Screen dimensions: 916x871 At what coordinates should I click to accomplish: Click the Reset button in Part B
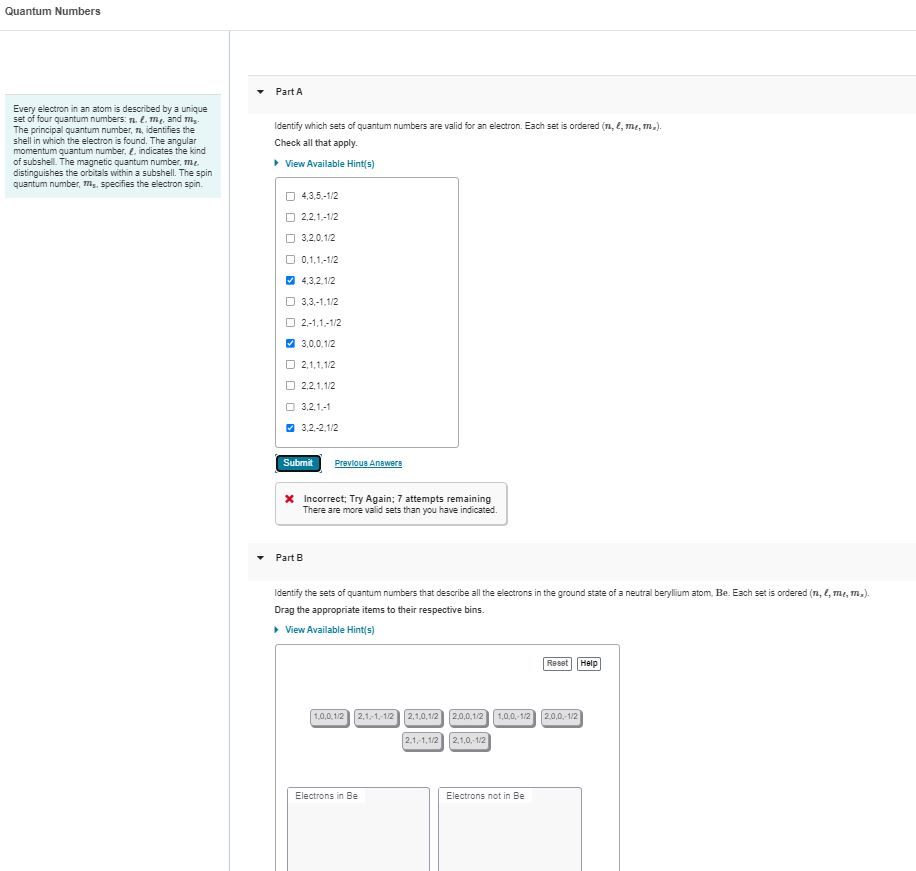point(557,664)
